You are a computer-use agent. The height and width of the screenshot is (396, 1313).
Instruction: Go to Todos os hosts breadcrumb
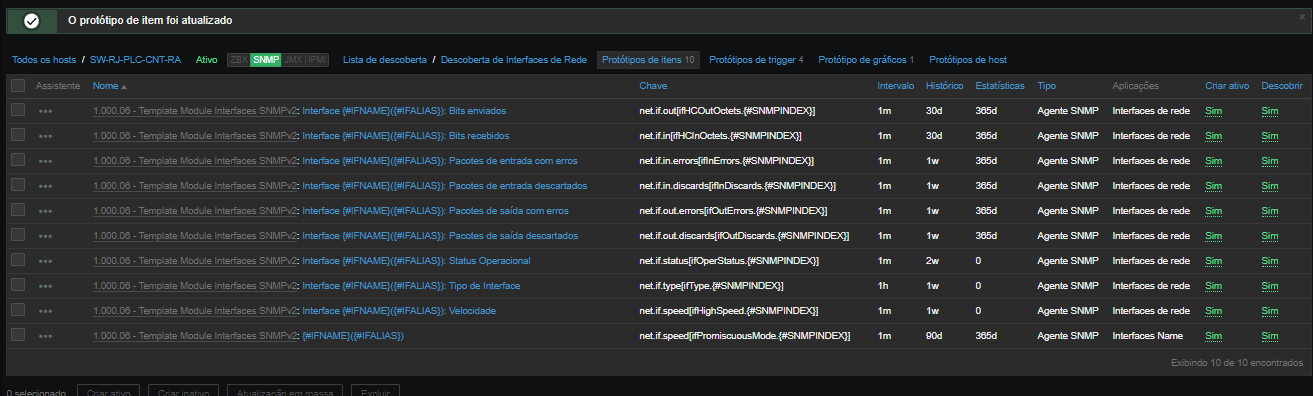pyautogui.click(x=43, y=60)
